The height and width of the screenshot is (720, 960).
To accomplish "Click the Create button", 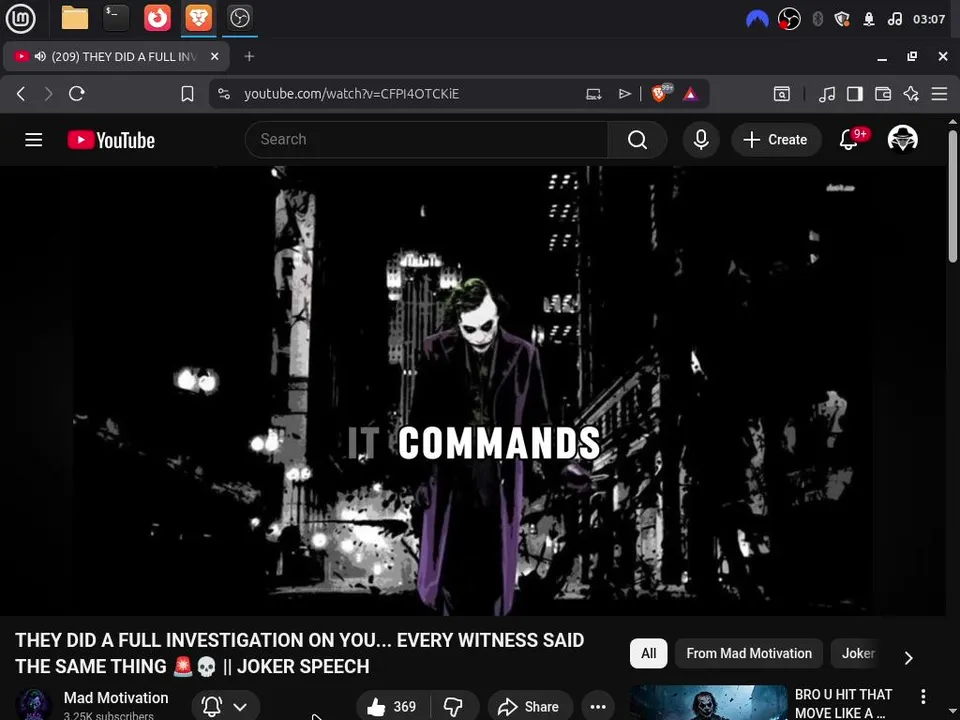I will pos(776,140).
